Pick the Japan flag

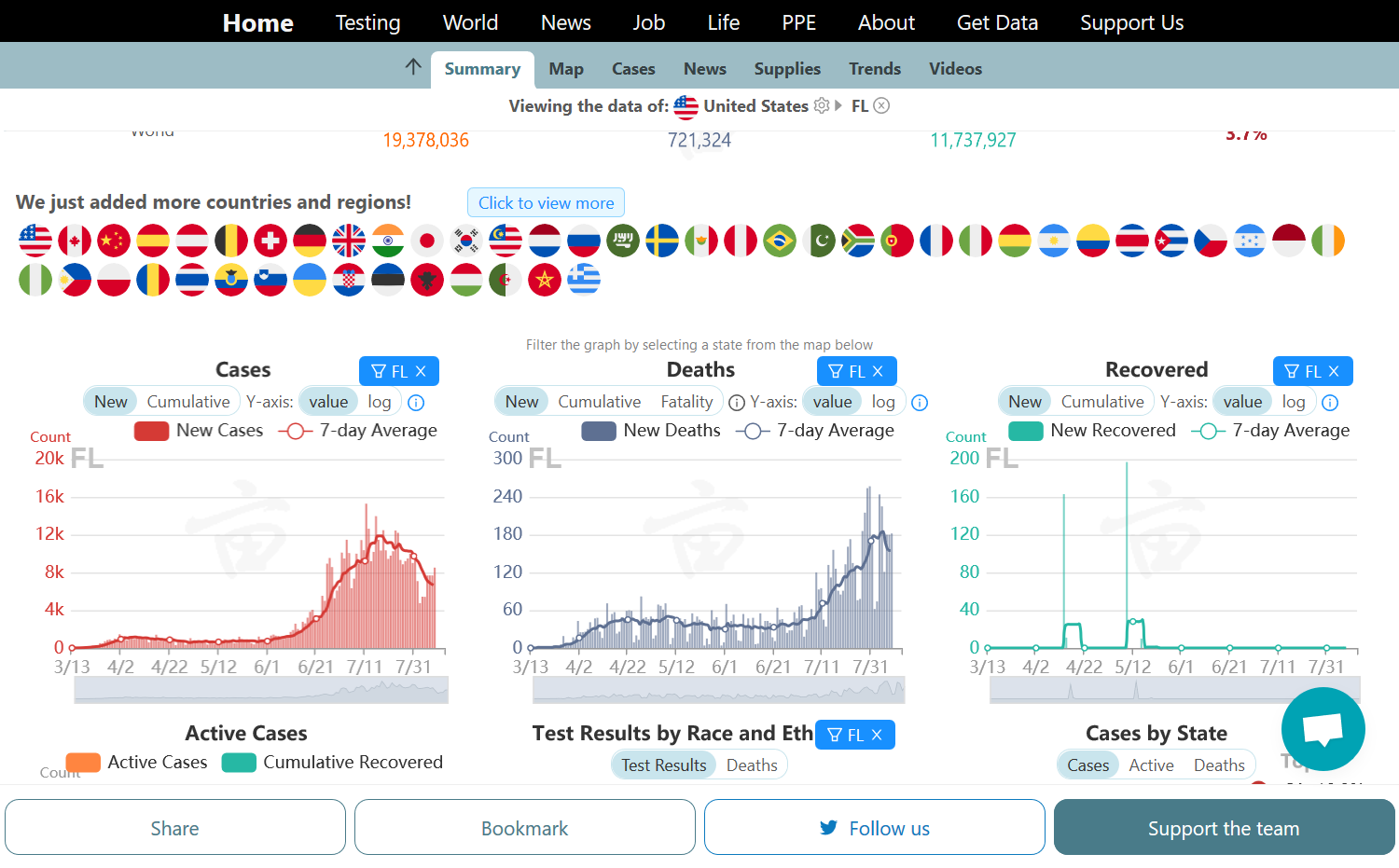[427, 241]
